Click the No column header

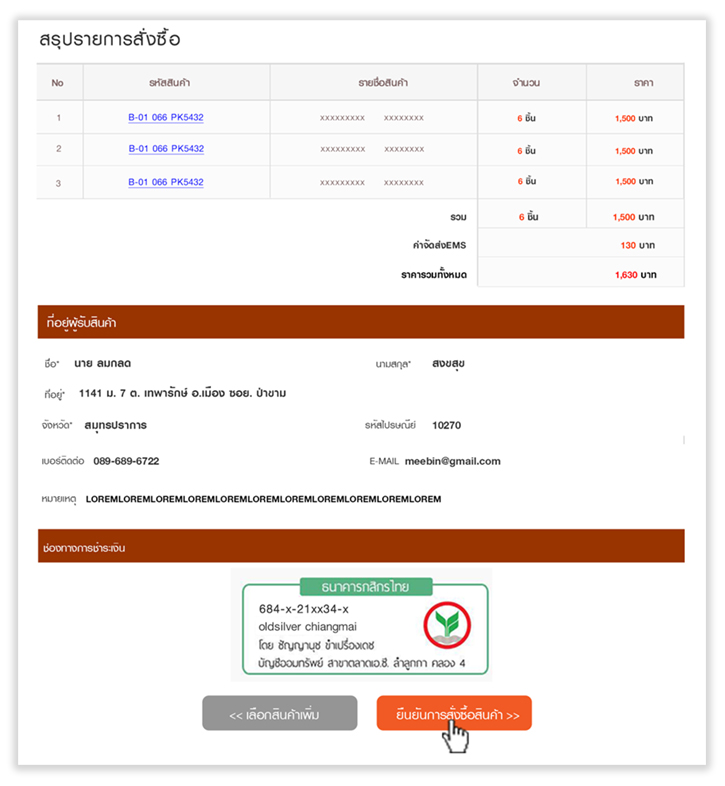(x=58, y=83)
